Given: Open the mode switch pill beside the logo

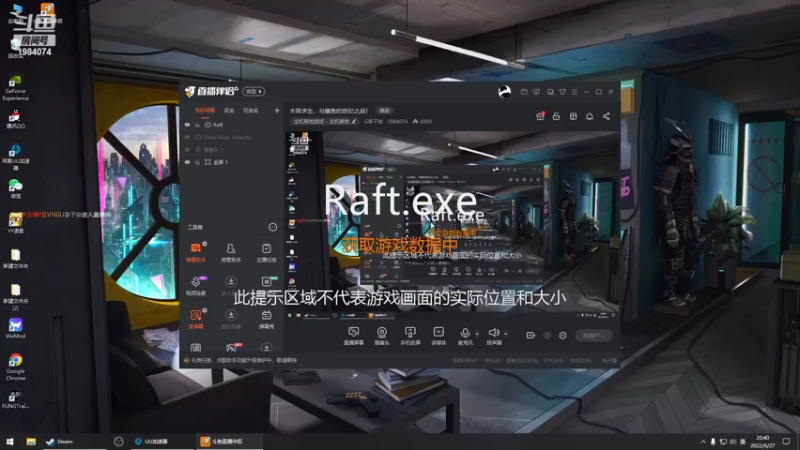Looking at the screenshot, I should coord(254,91).
